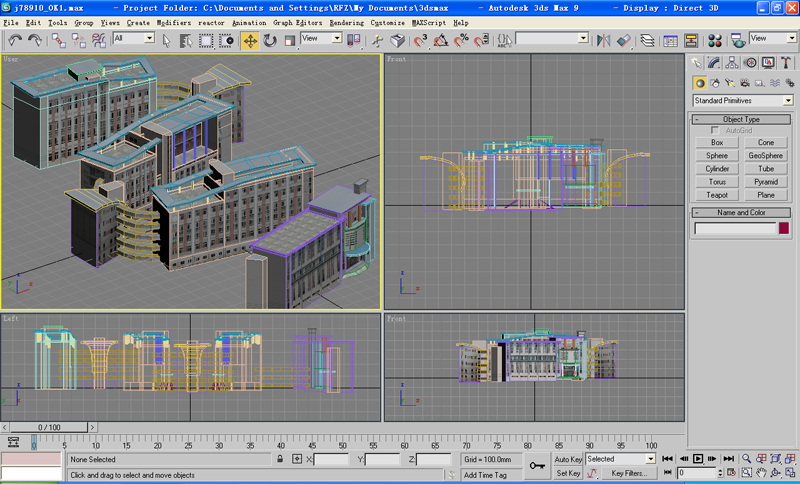The image size is (800, 484).
Task: Toggle the Auto Key button
Action: coord(568,459)
